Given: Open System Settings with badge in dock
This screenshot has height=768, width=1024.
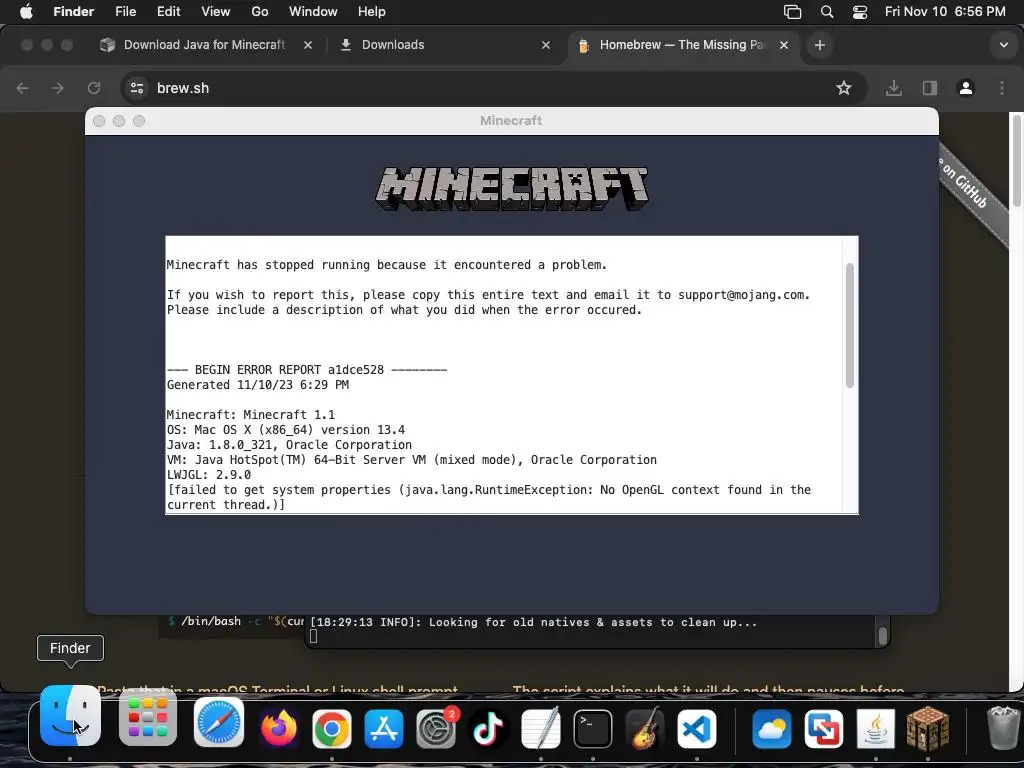Looking at the screenshot, I should pos(436,728).
